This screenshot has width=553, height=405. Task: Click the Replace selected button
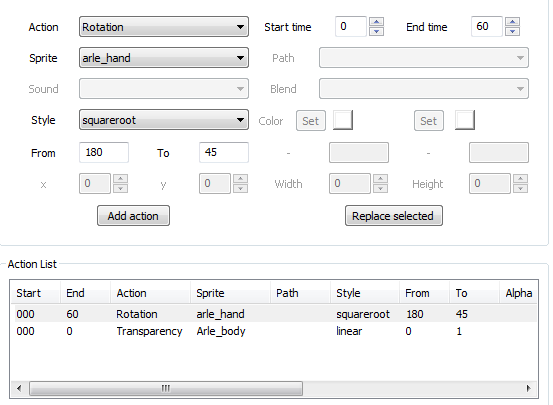click(394, 216)
